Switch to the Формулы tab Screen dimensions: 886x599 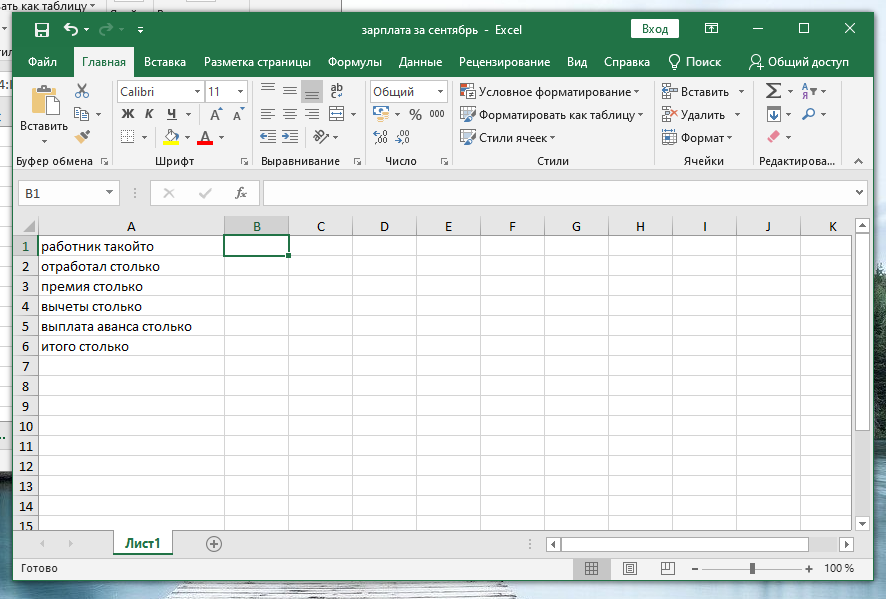pos(355,62)
